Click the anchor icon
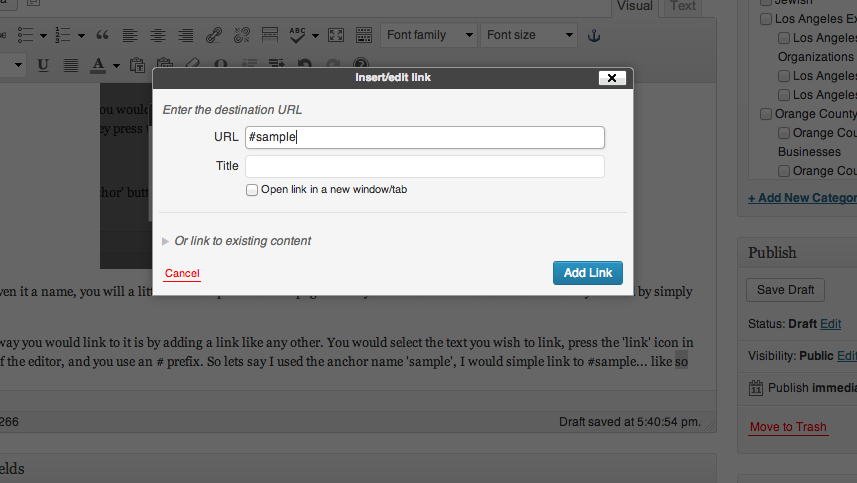 click(594, 36)
